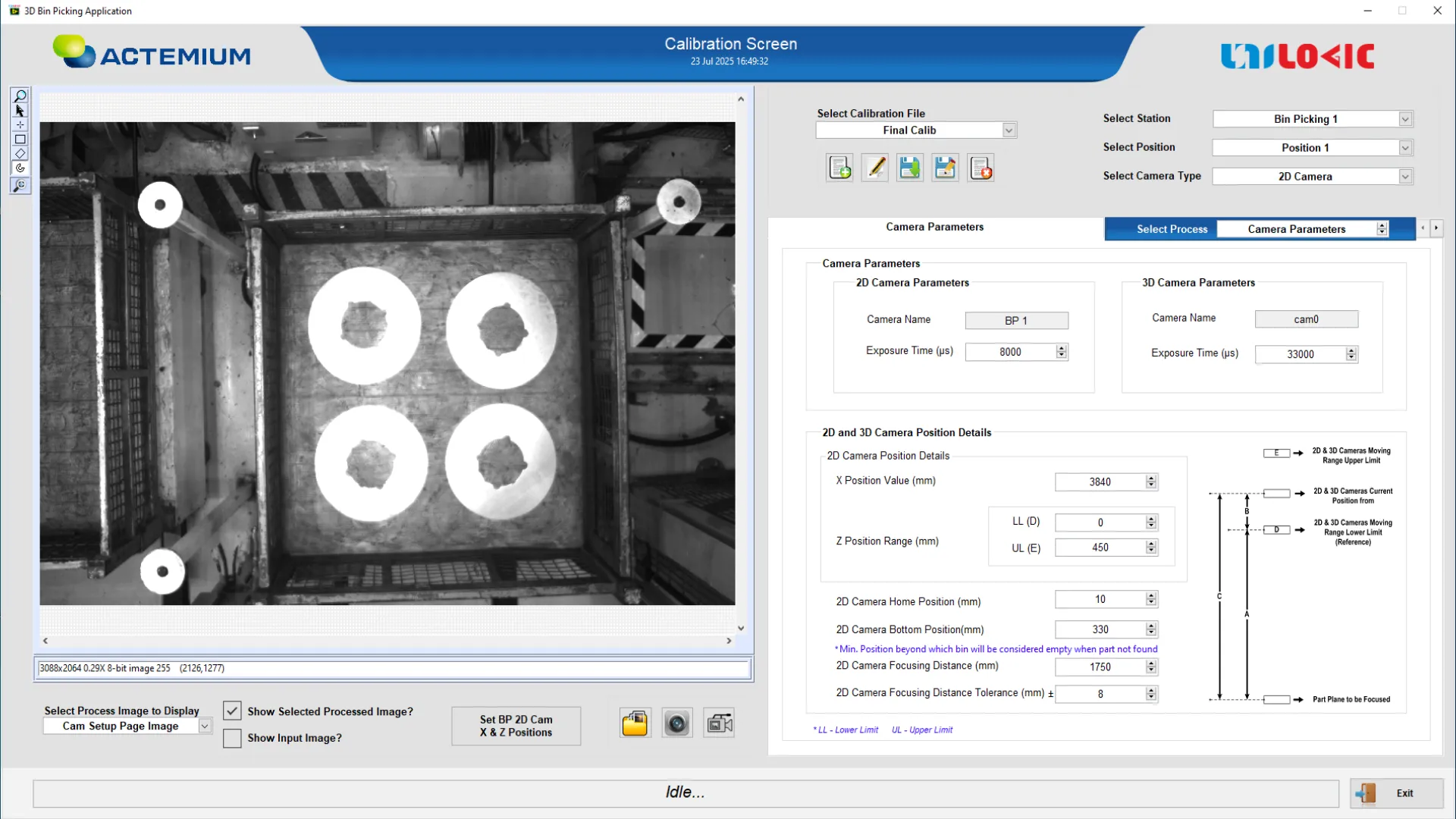This screenshot has height=819, width=1456.
Task: Click the X Position Value input field
Action: (x=1100, y=482)
